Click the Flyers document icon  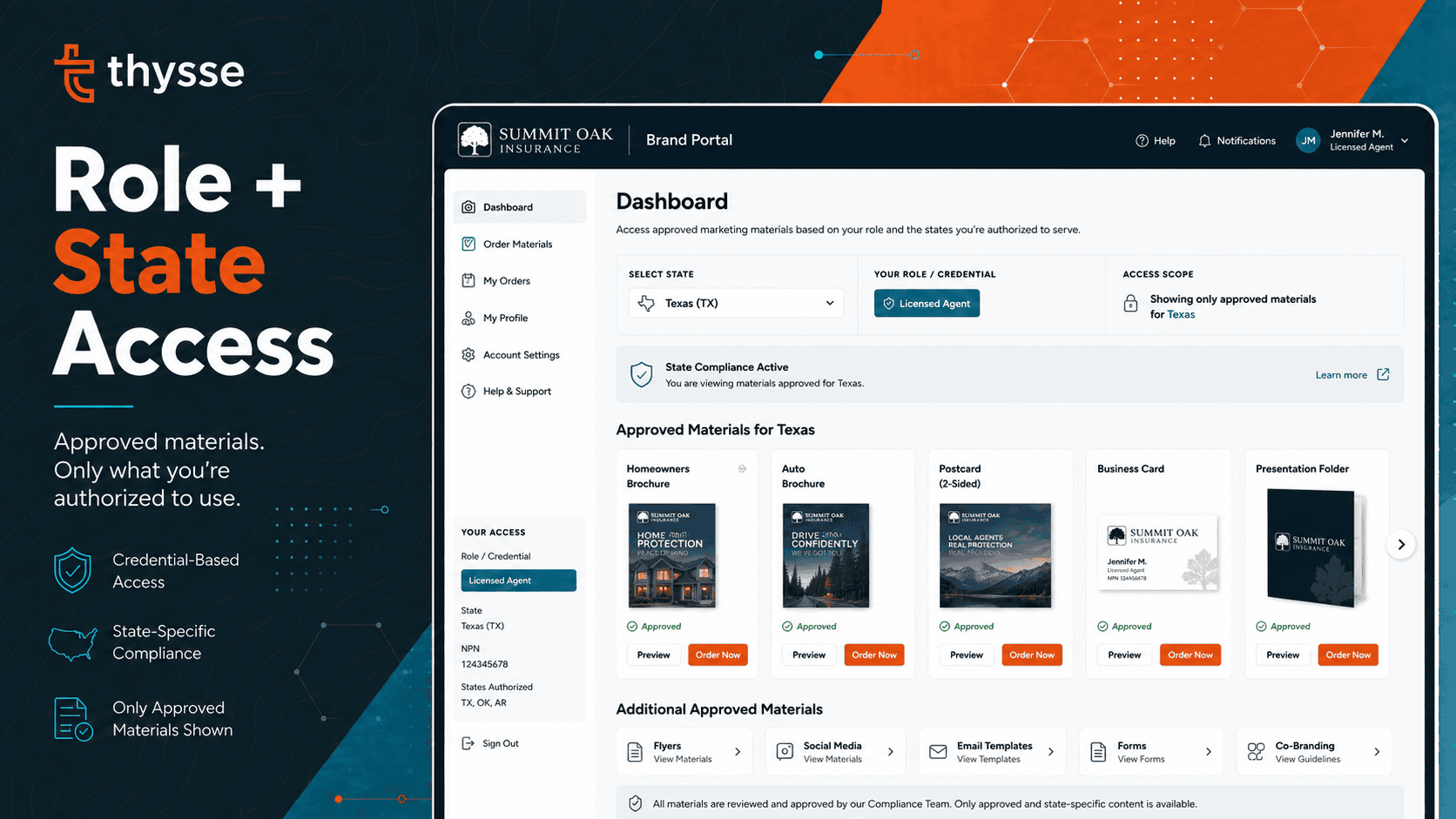[635, 752]
